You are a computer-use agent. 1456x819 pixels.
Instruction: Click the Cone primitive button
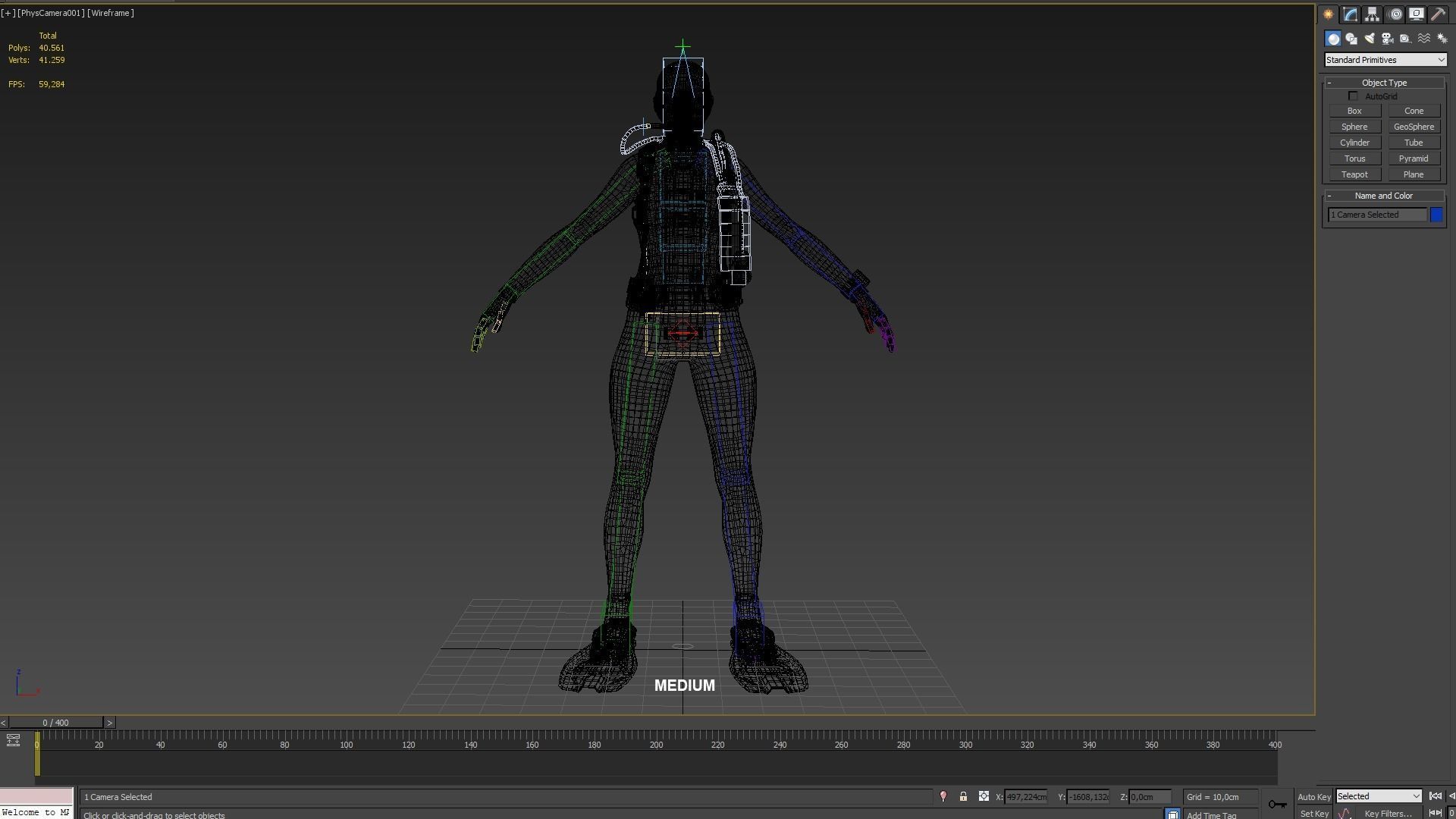click(1414, 111)
